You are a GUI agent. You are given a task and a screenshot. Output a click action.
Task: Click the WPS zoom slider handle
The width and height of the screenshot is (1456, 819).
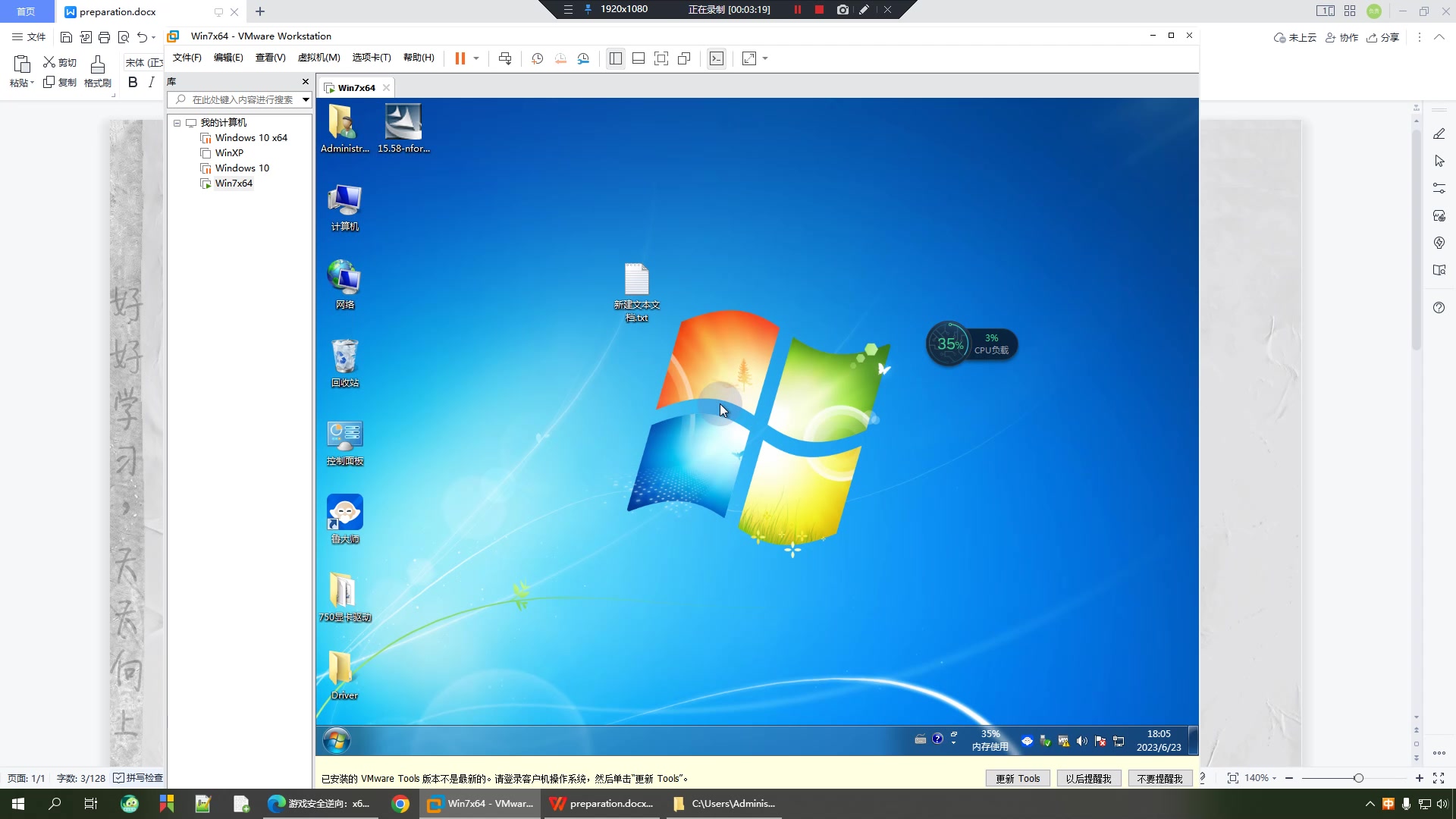coord(1358,778)
